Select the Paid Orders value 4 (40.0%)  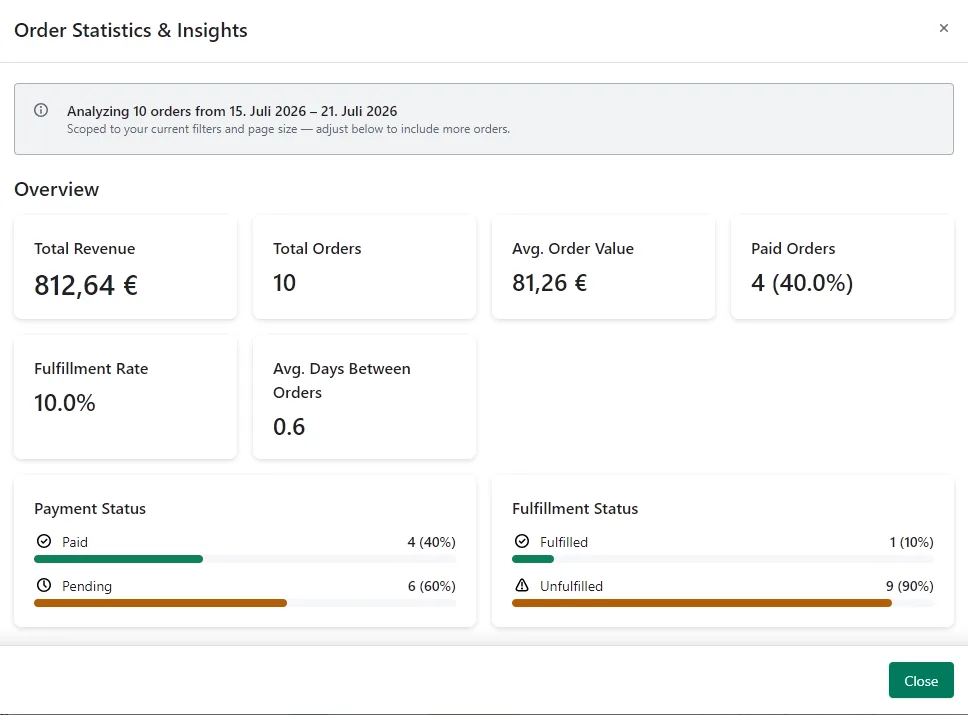click(x=802, y=283)
